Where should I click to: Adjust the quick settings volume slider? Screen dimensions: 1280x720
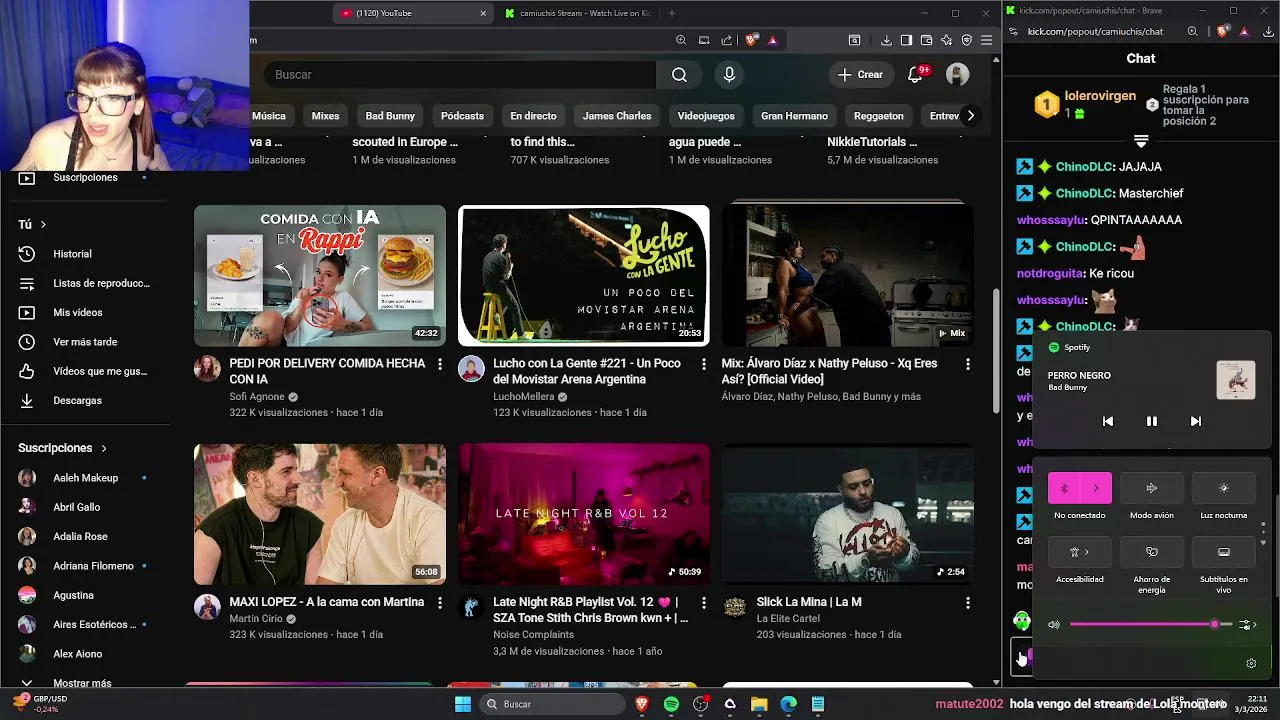1151,625
